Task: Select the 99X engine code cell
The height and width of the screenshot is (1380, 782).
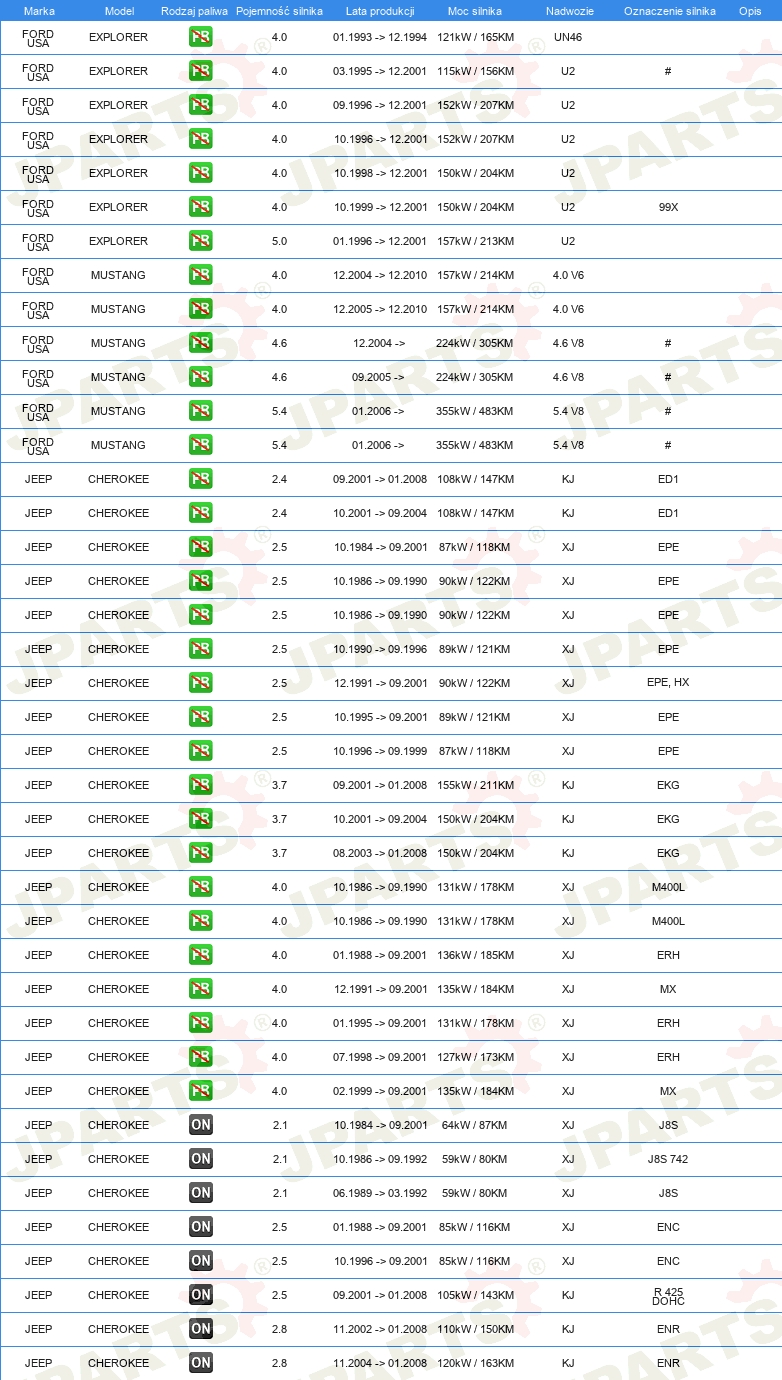Action: click(668, 207)
